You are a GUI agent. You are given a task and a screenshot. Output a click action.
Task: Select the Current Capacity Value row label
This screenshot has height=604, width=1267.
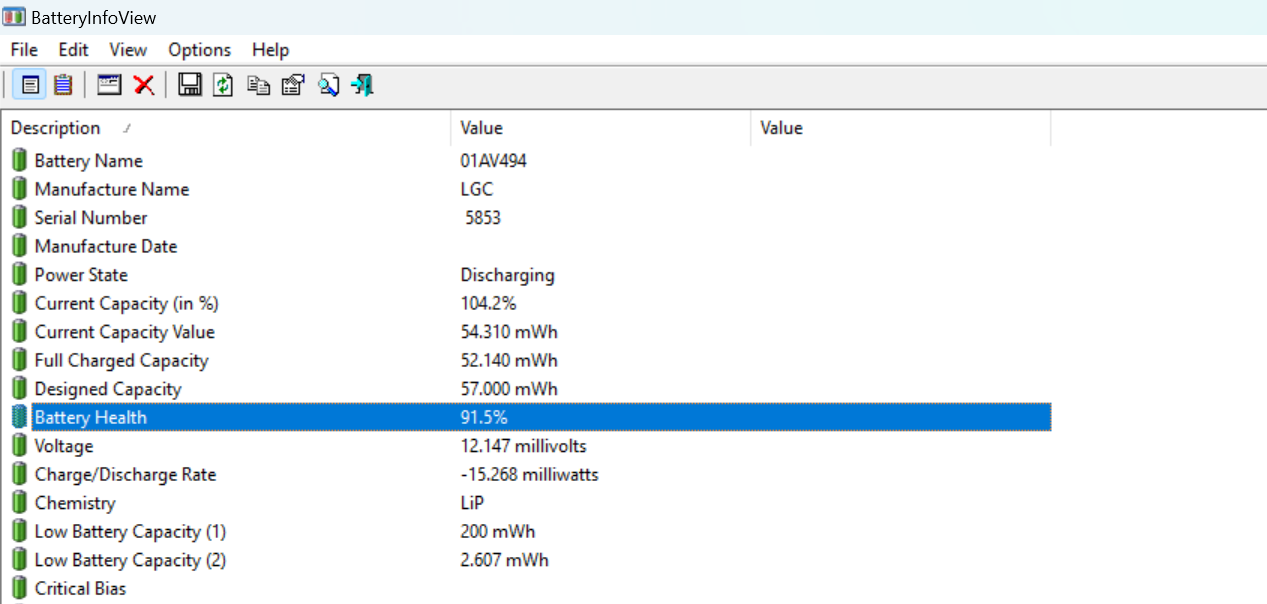point(125,332)
